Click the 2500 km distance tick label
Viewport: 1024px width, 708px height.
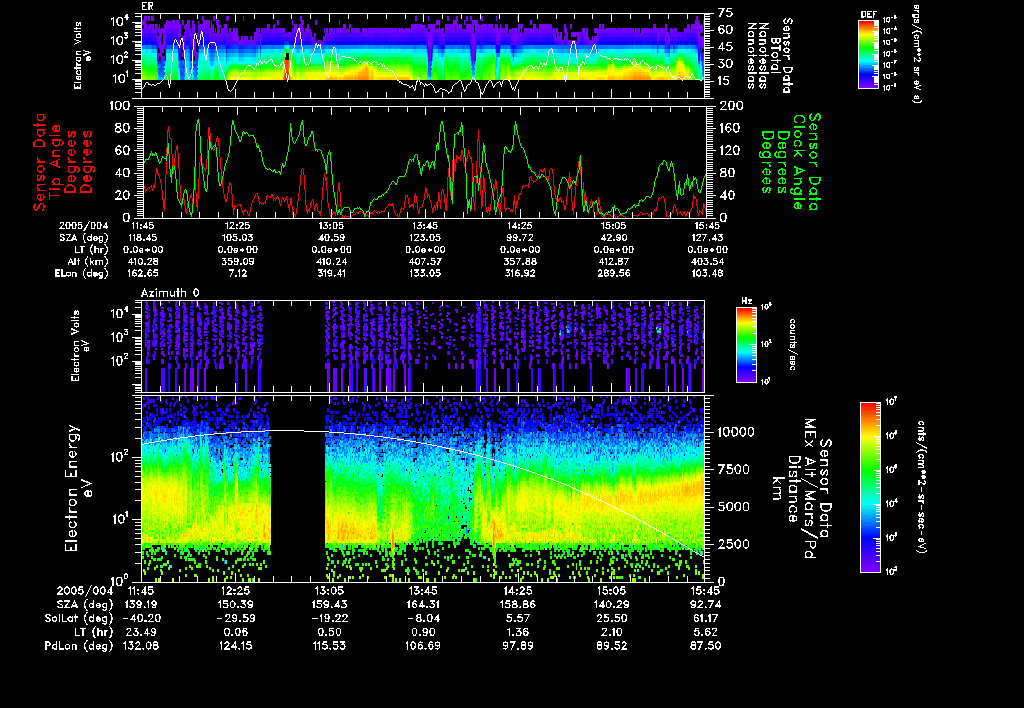[733, 544]
